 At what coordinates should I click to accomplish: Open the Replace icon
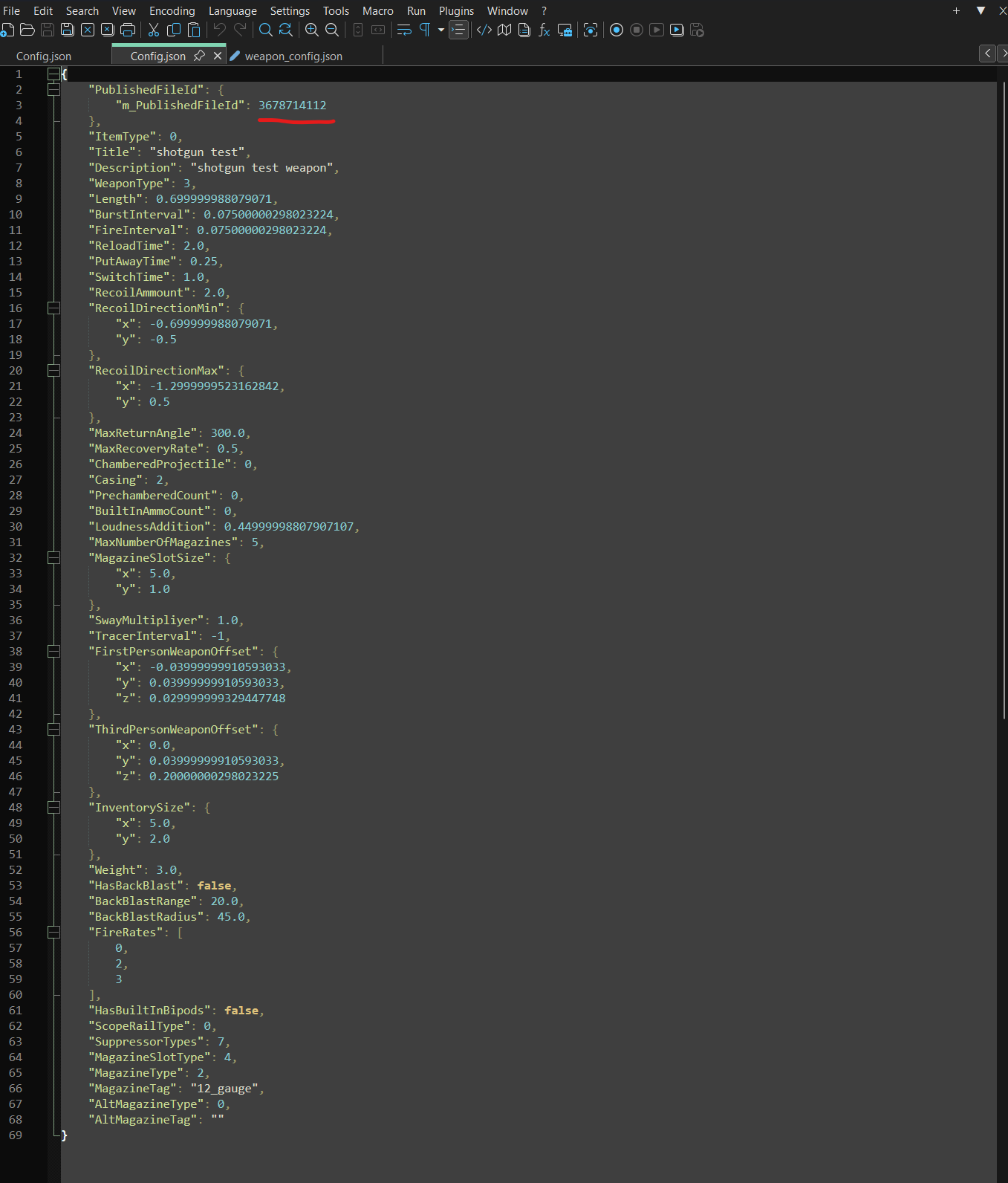point(286,30)
